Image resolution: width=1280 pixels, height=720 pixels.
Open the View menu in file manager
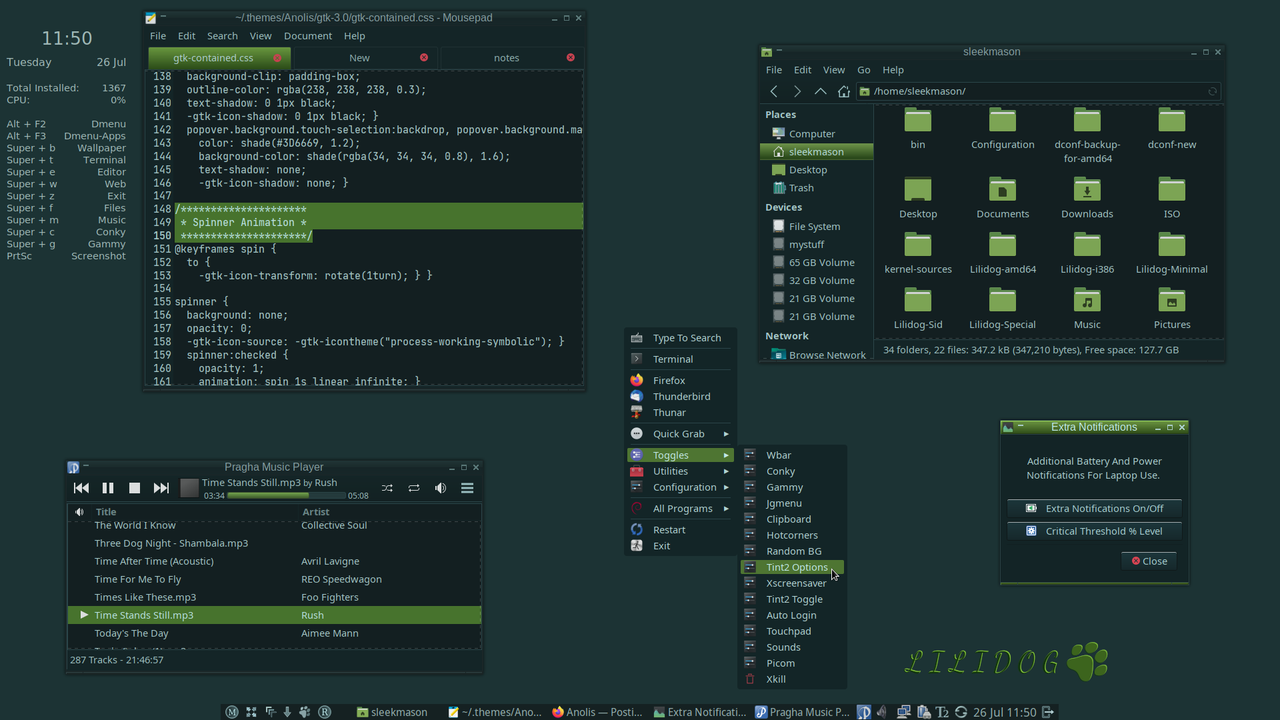coord(834,69)
